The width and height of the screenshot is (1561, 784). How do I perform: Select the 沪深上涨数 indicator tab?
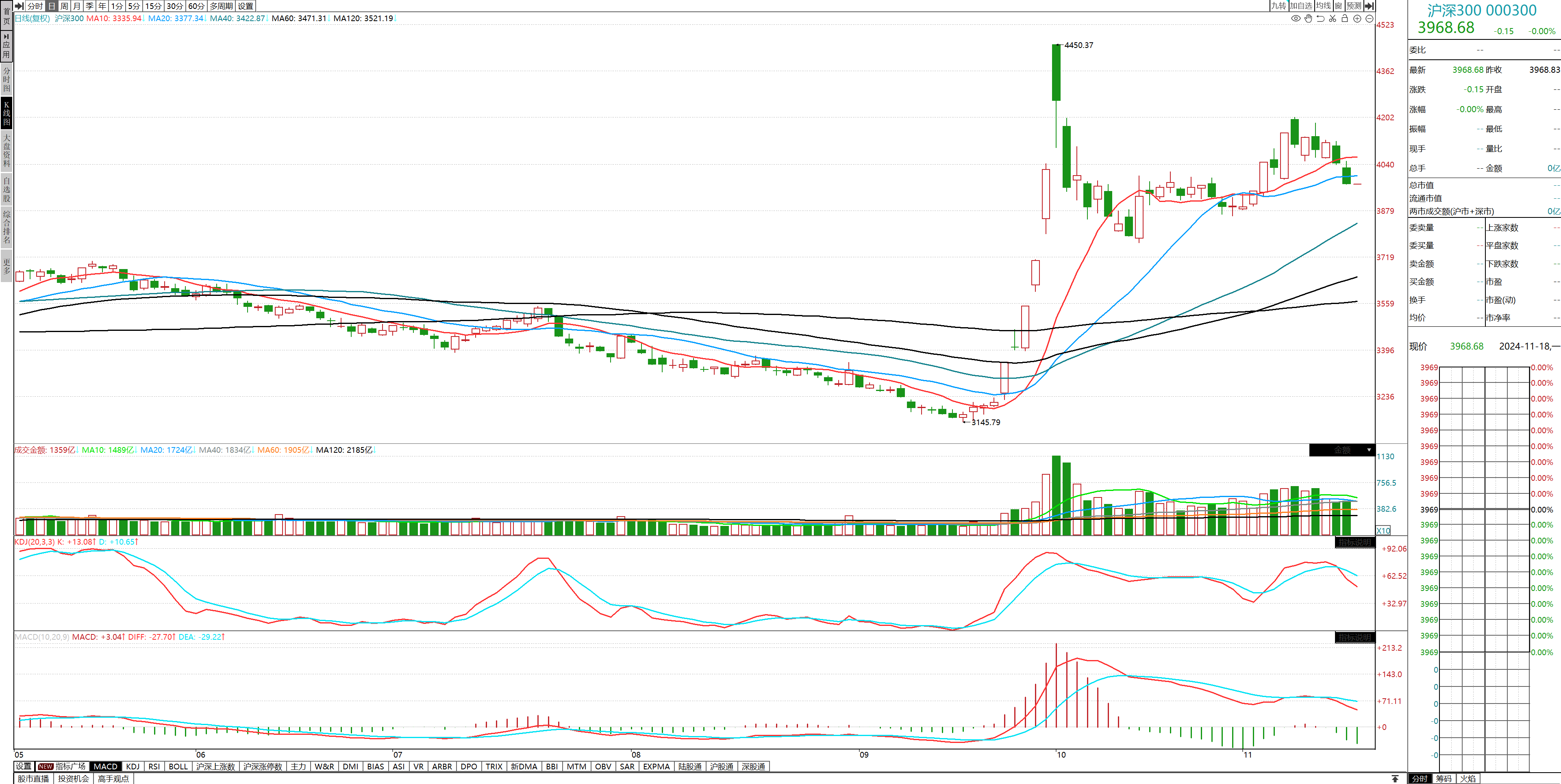[215, 767]
